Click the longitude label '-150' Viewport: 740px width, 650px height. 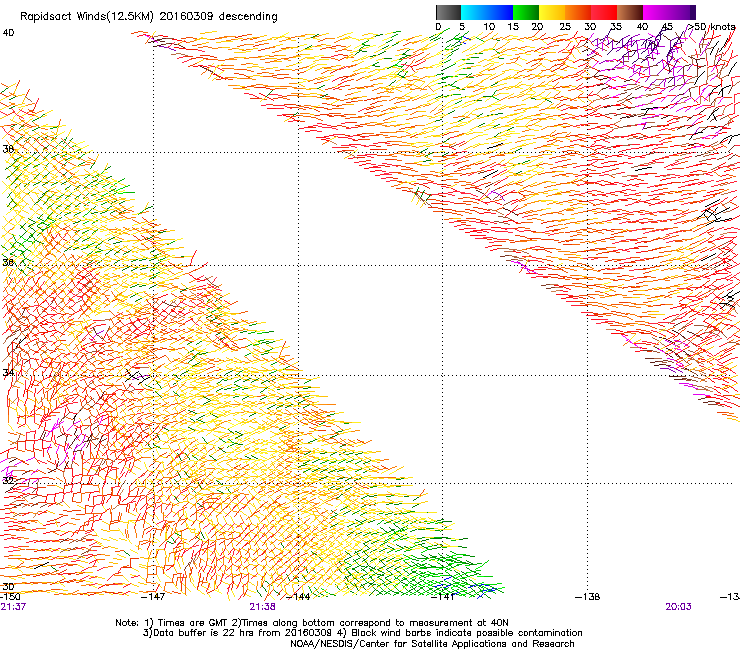[10, 597]
